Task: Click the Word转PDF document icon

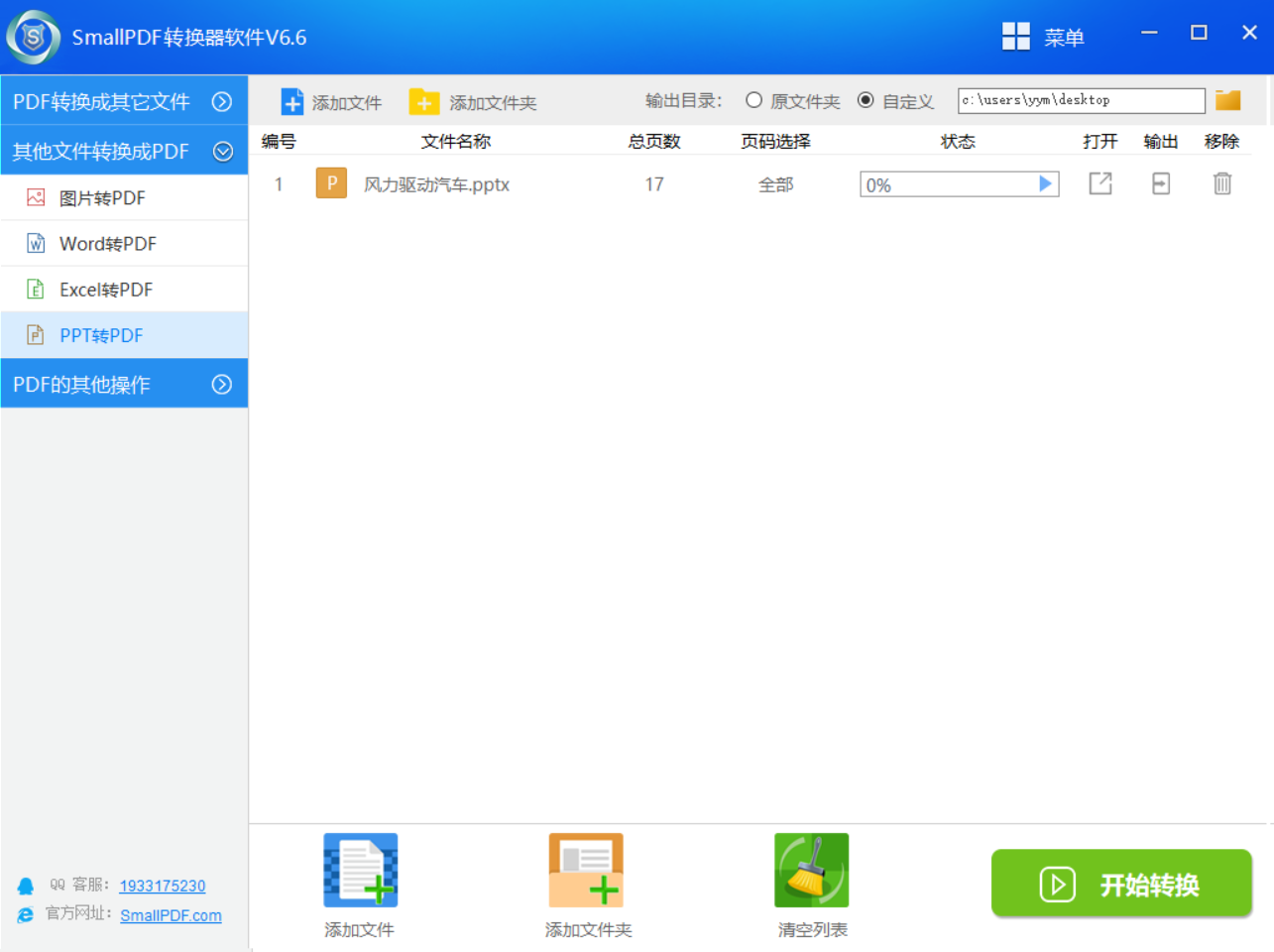Action: coord(36,243)
